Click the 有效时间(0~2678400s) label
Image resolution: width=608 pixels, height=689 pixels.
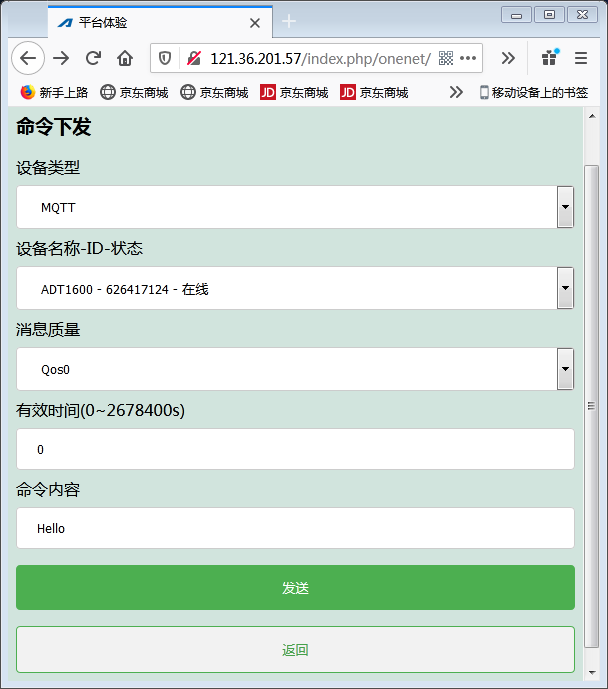click(x=101, y=410)
